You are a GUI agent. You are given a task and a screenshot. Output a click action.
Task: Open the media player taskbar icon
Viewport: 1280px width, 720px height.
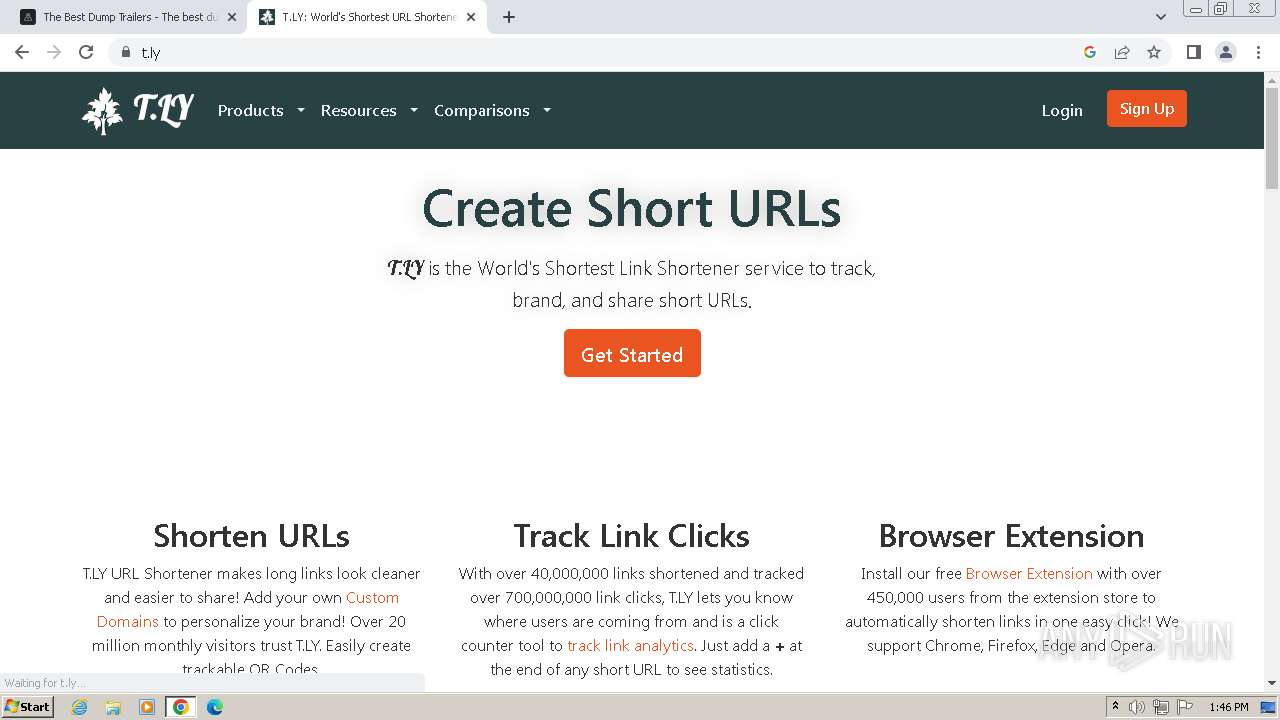[x=147, y=707]
